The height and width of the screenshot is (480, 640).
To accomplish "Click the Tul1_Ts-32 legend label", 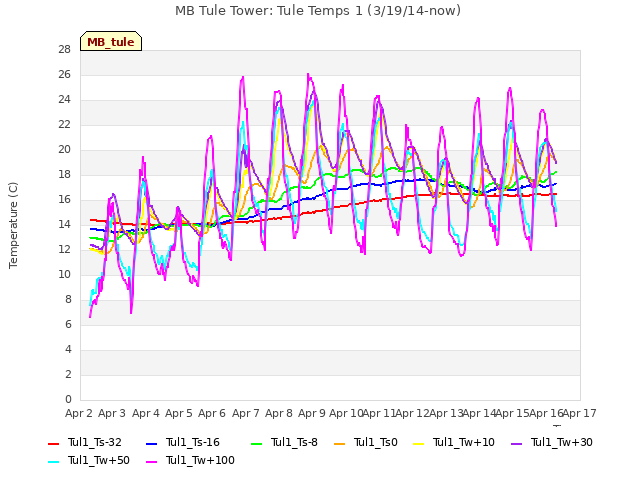I will coord(95,442).
